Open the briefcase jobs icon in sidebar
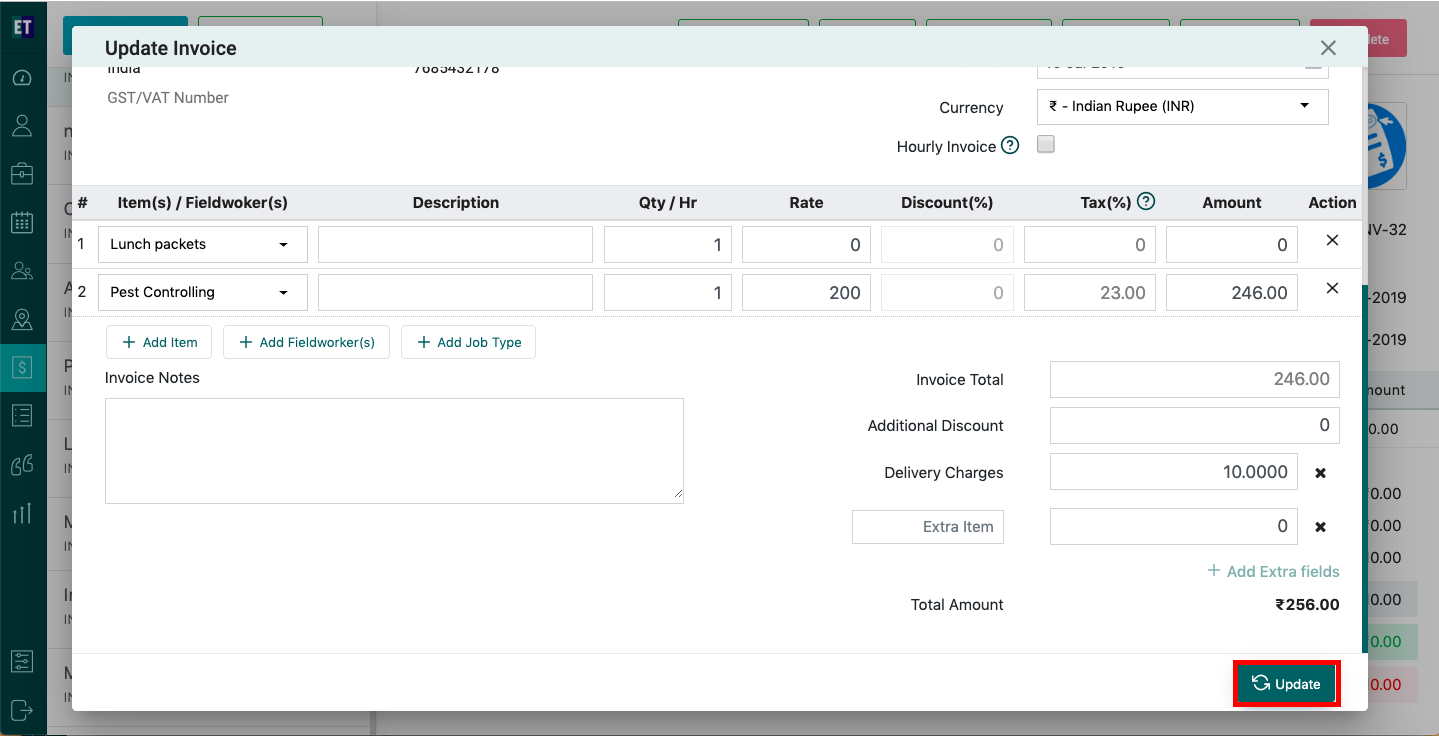The height and width of the screenshot is (736, 1439). pos(22,174)
